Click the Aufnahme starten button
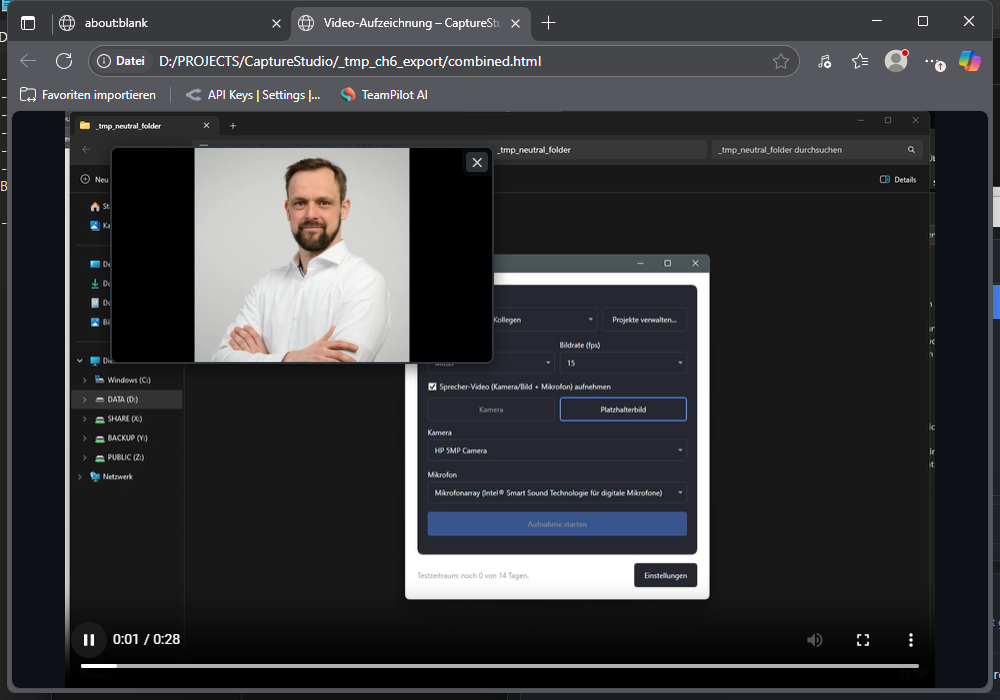 coord(557,524)
